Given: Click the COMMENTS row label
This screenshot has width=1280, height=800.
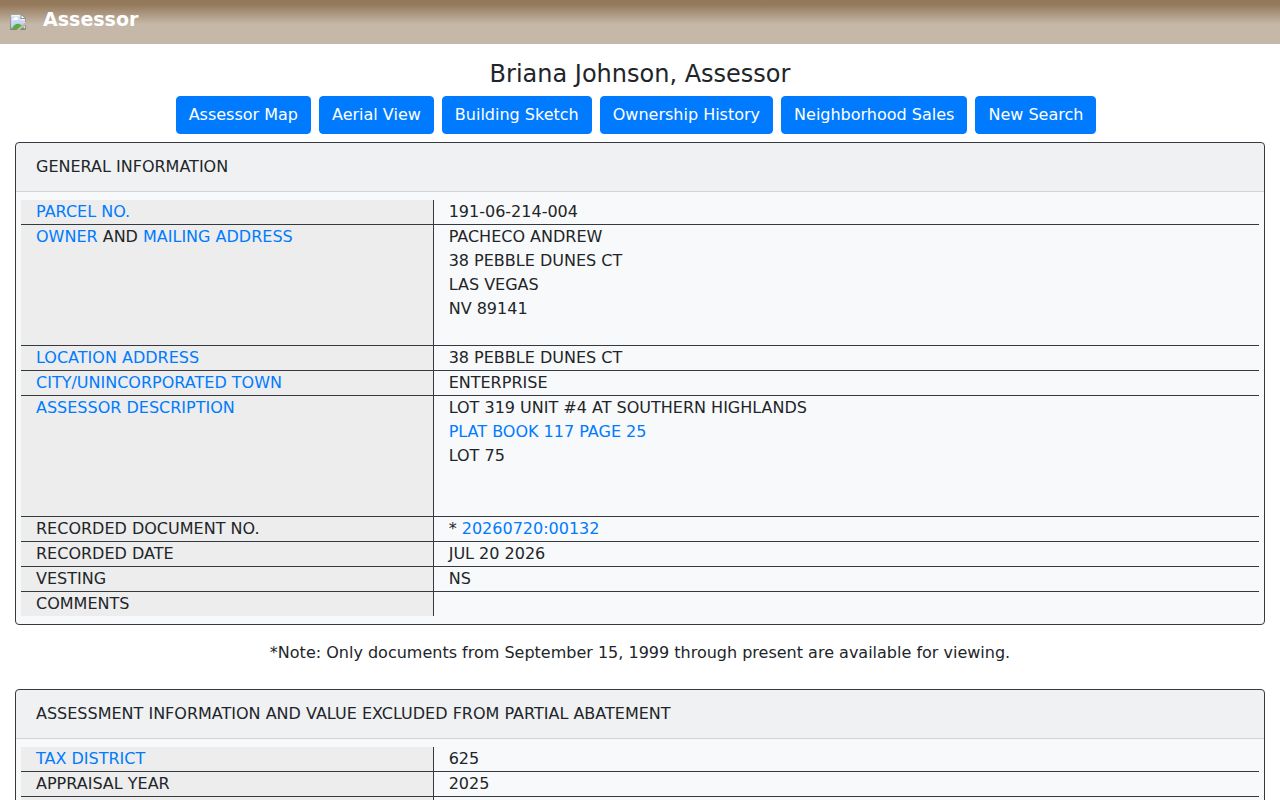Looking at the screenshot, I should pos(82,604).
